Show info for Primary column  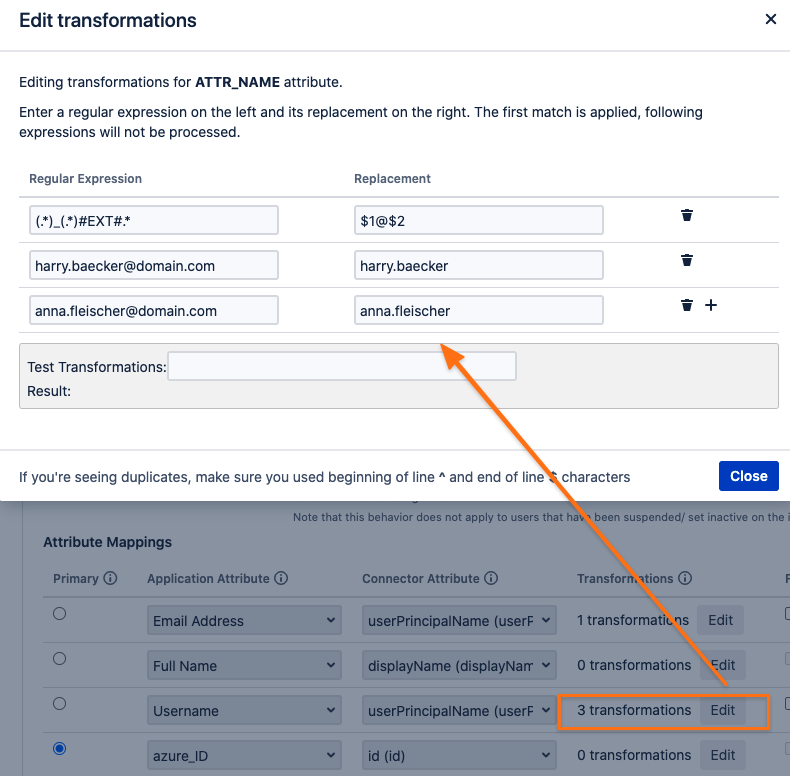point(110,578)
